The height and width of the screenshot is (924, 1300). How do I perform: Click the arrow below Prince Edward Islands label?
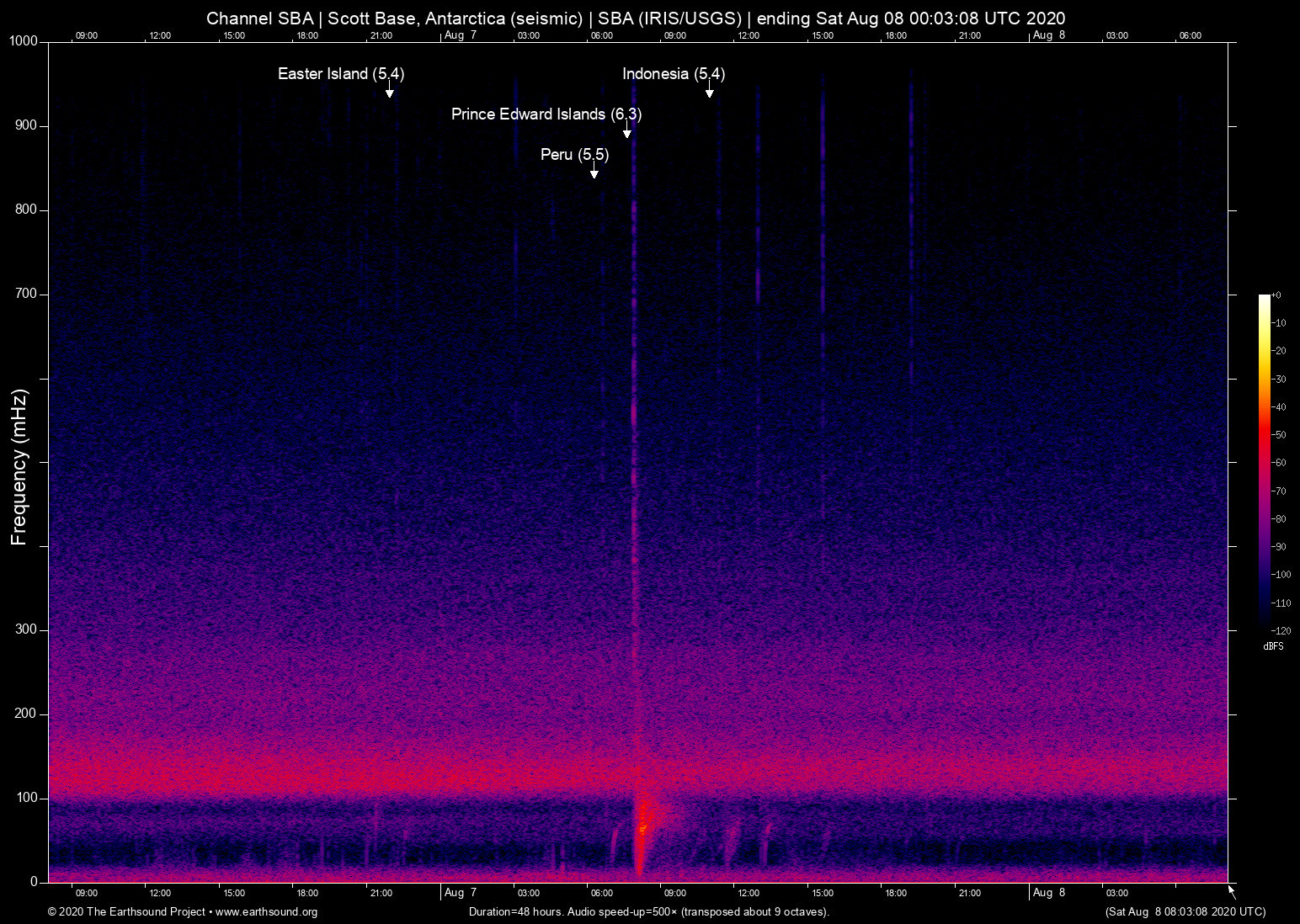click(x=626, y=130)
